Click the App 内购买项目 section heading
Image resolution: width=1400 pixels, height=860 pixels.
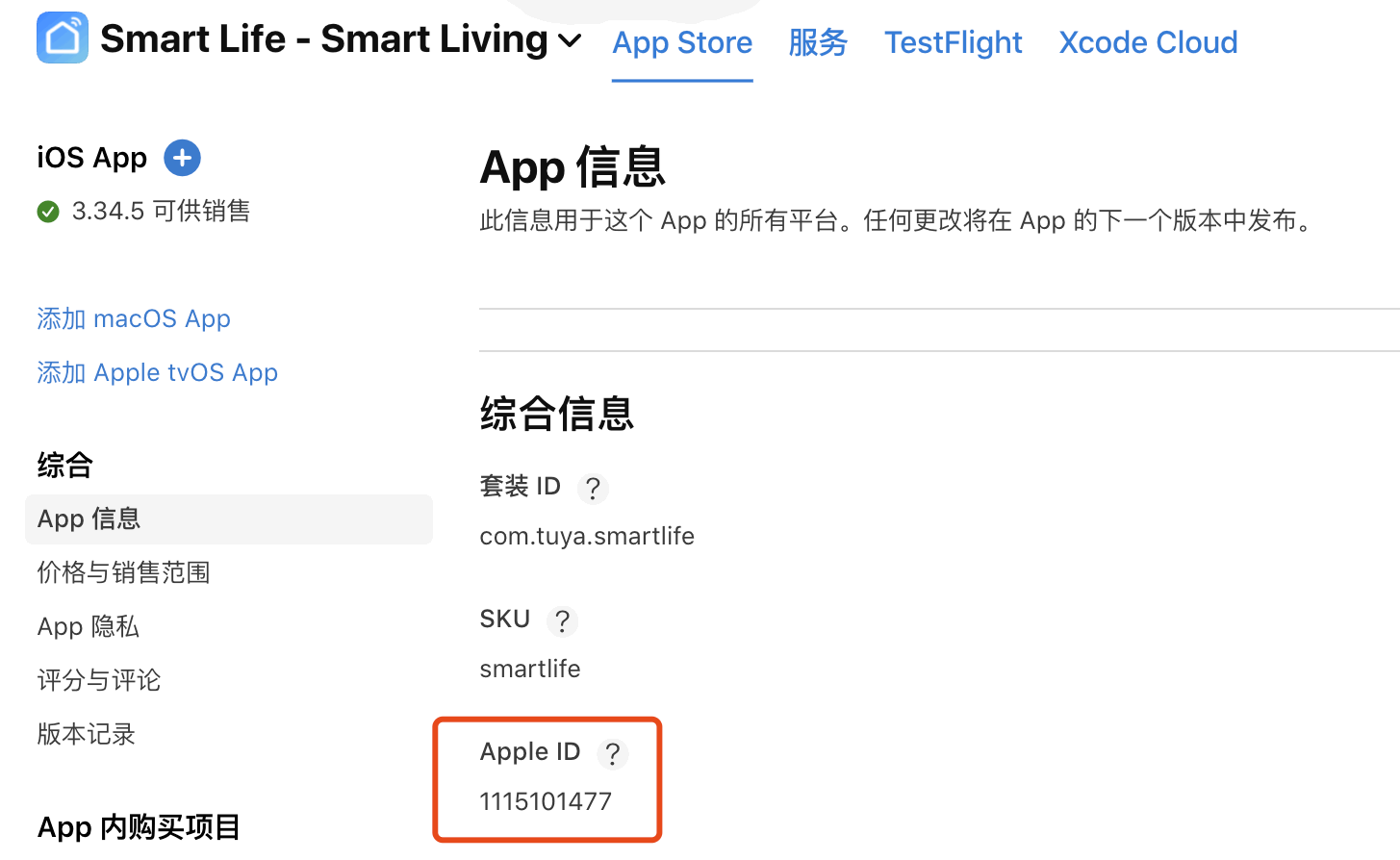click(x=140, y=827)
